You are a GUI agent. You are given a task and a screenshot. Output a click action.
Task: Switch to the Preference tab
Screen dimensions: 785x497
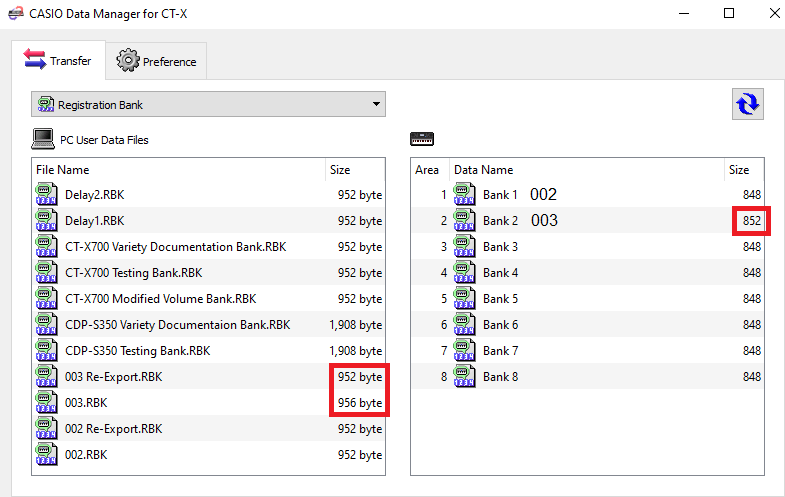156,61
